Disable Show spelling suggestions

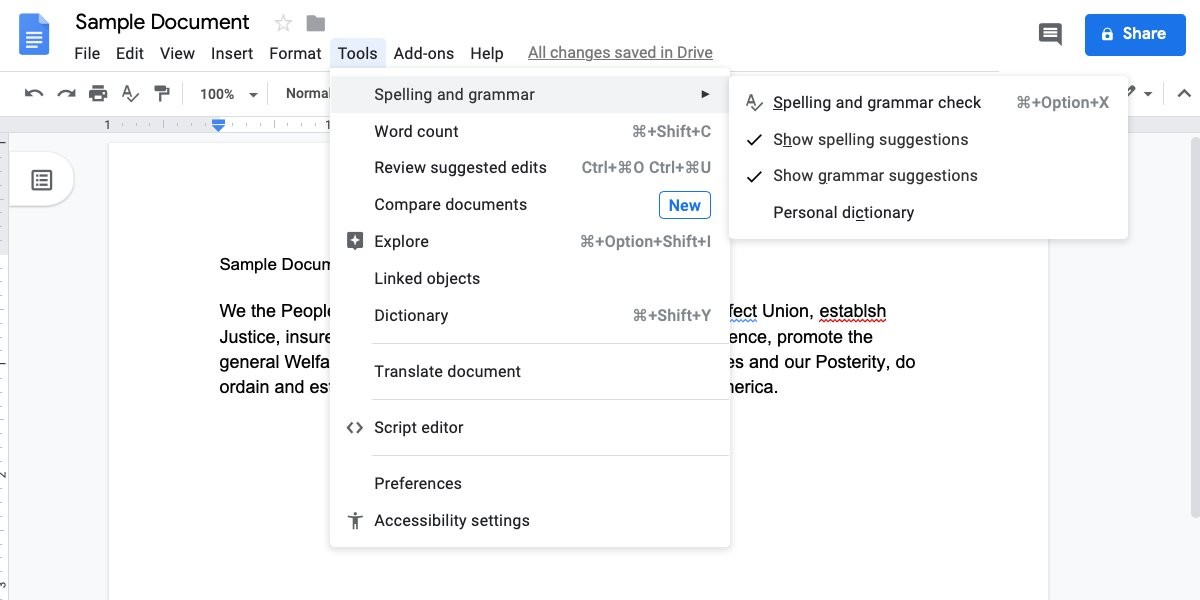(870, 139)
